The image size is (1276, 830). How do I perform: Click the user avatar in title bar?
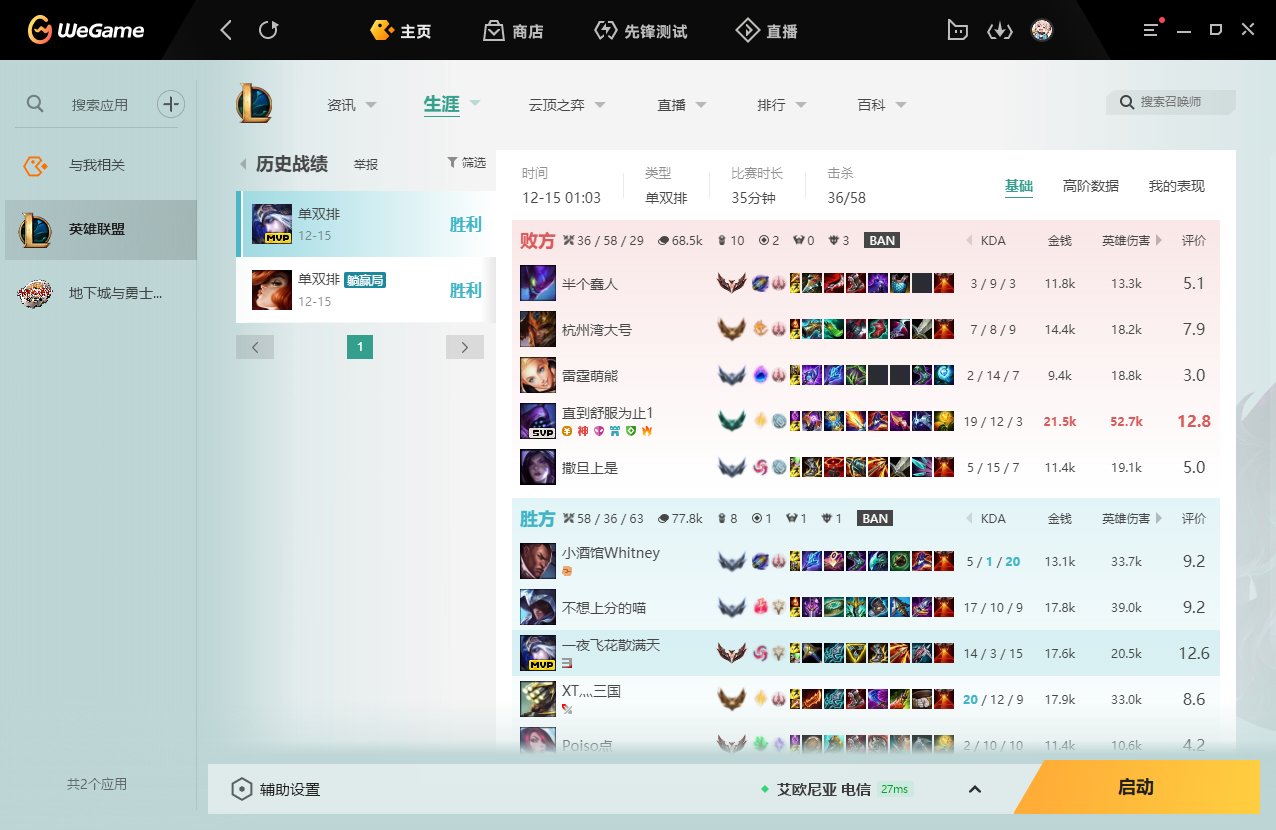[x=1042, y=30]
